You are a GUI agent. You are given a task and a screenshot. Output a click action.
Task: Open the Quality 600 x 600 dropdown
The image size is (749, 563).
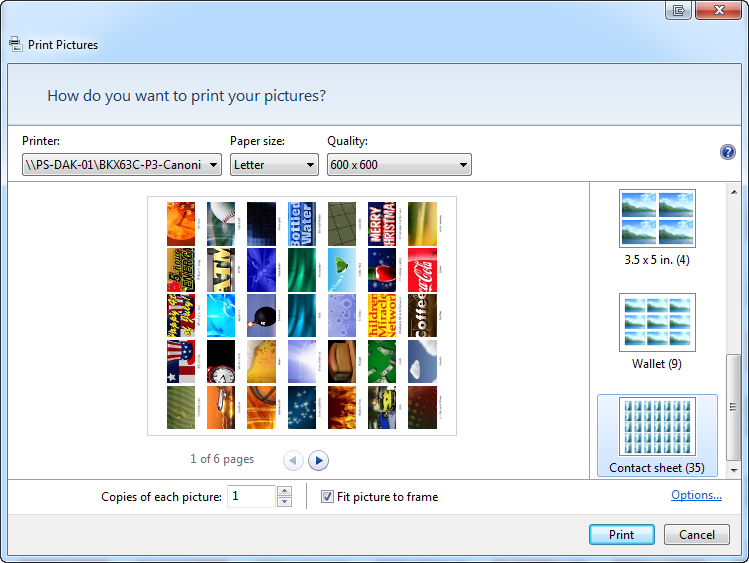tap(399, 165)
